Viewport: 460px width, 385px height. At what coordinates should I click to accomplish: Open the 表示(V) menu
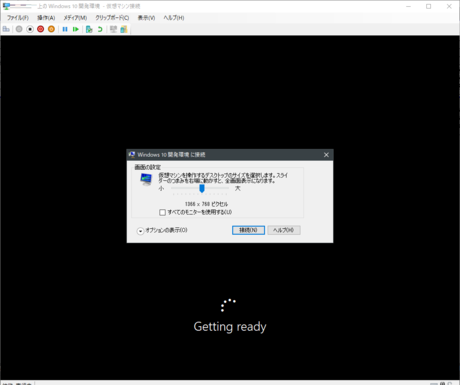click(147, 18)
